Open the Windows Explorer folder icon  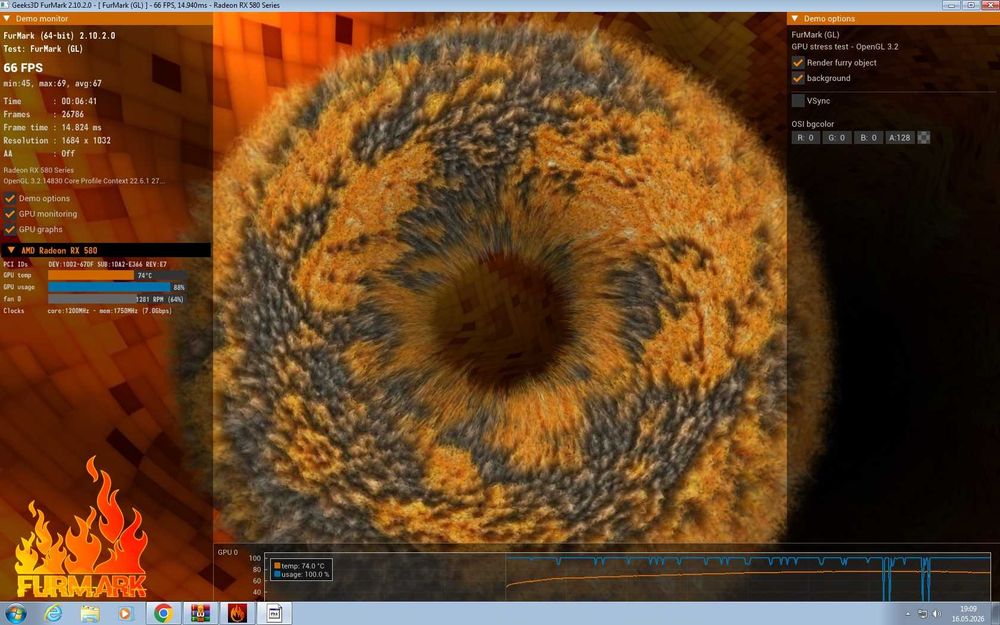pos(90,614)
